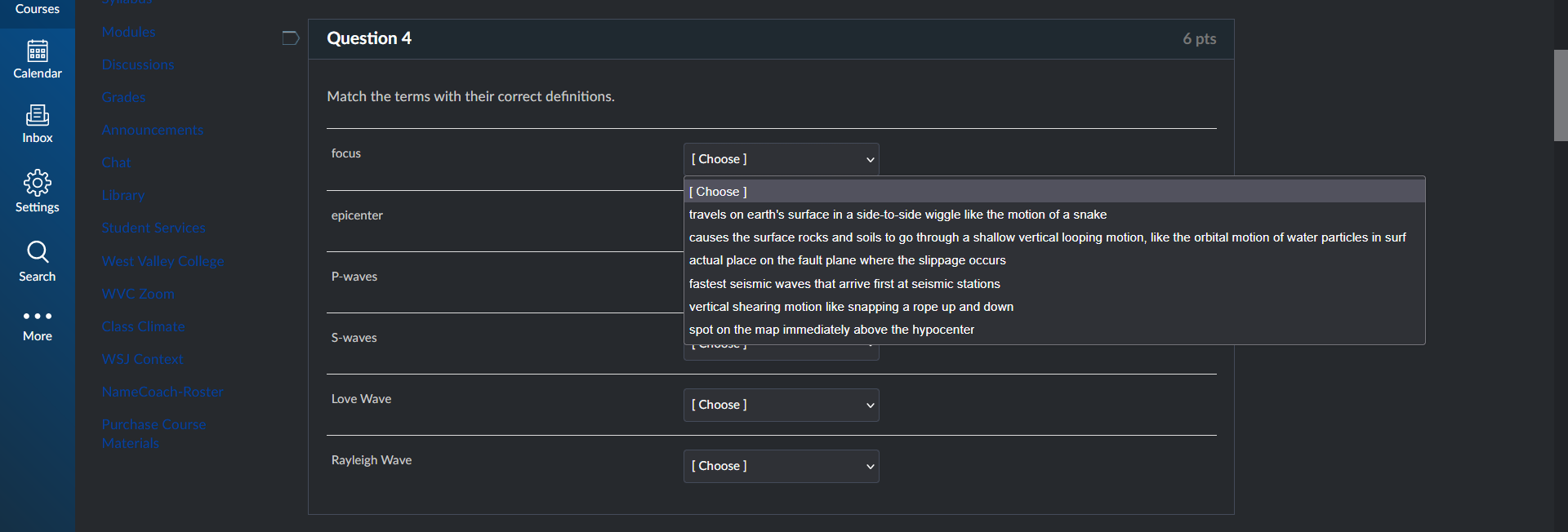This screenshot has width=1568, height=532.
Task: Go to the Grades page link
Action: pos(123,98)
